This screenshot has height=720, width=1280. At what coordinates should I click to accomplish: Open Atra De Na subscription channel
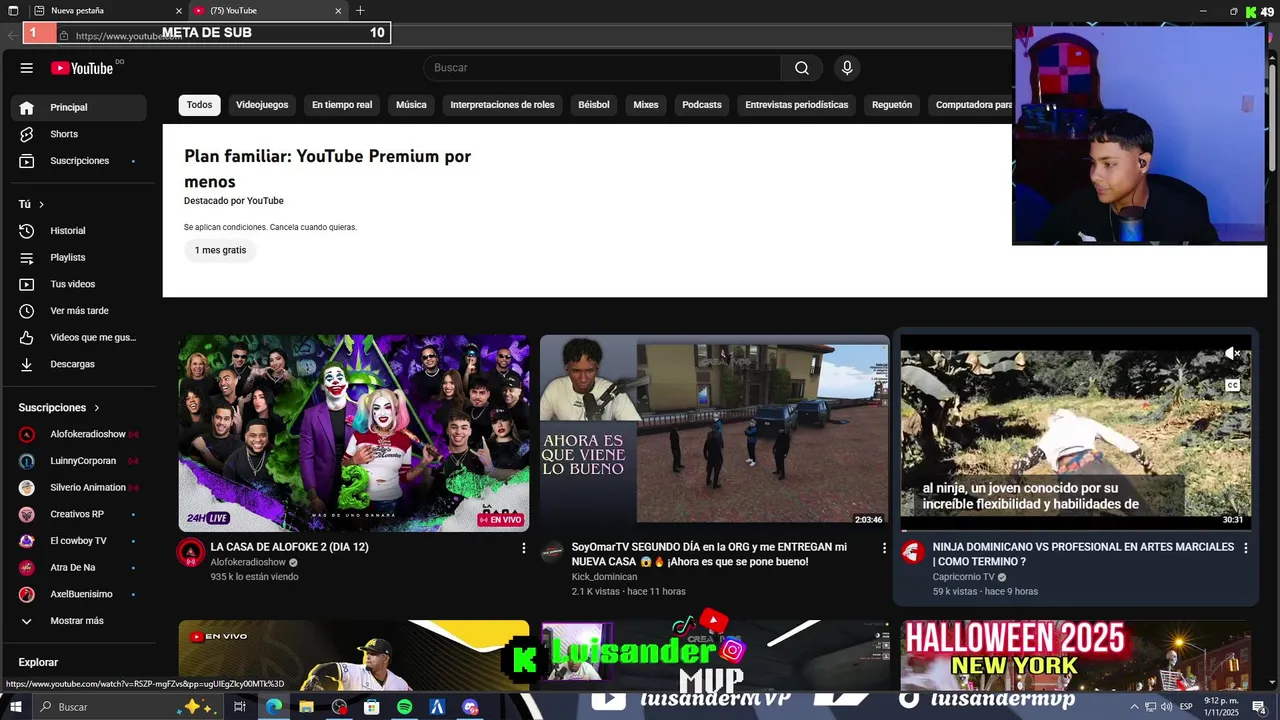coord(79,568)
